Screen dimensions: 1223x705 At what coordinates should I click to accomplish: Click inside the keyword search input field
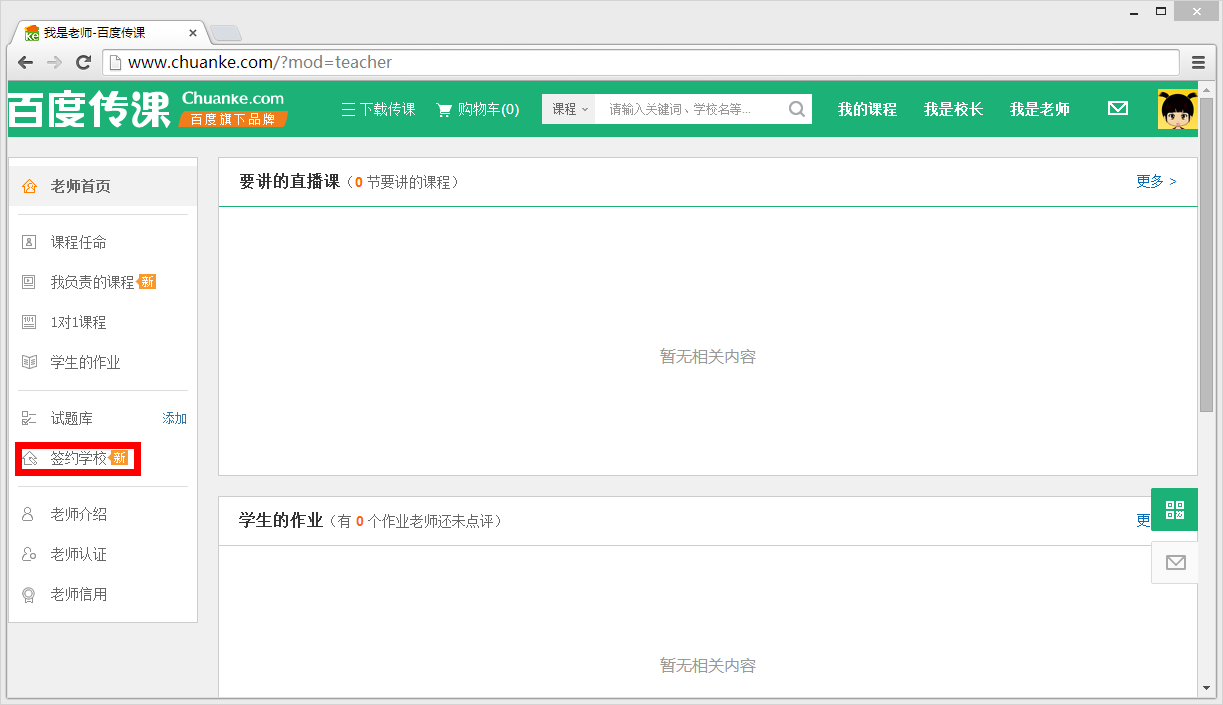tap(690, 109)
